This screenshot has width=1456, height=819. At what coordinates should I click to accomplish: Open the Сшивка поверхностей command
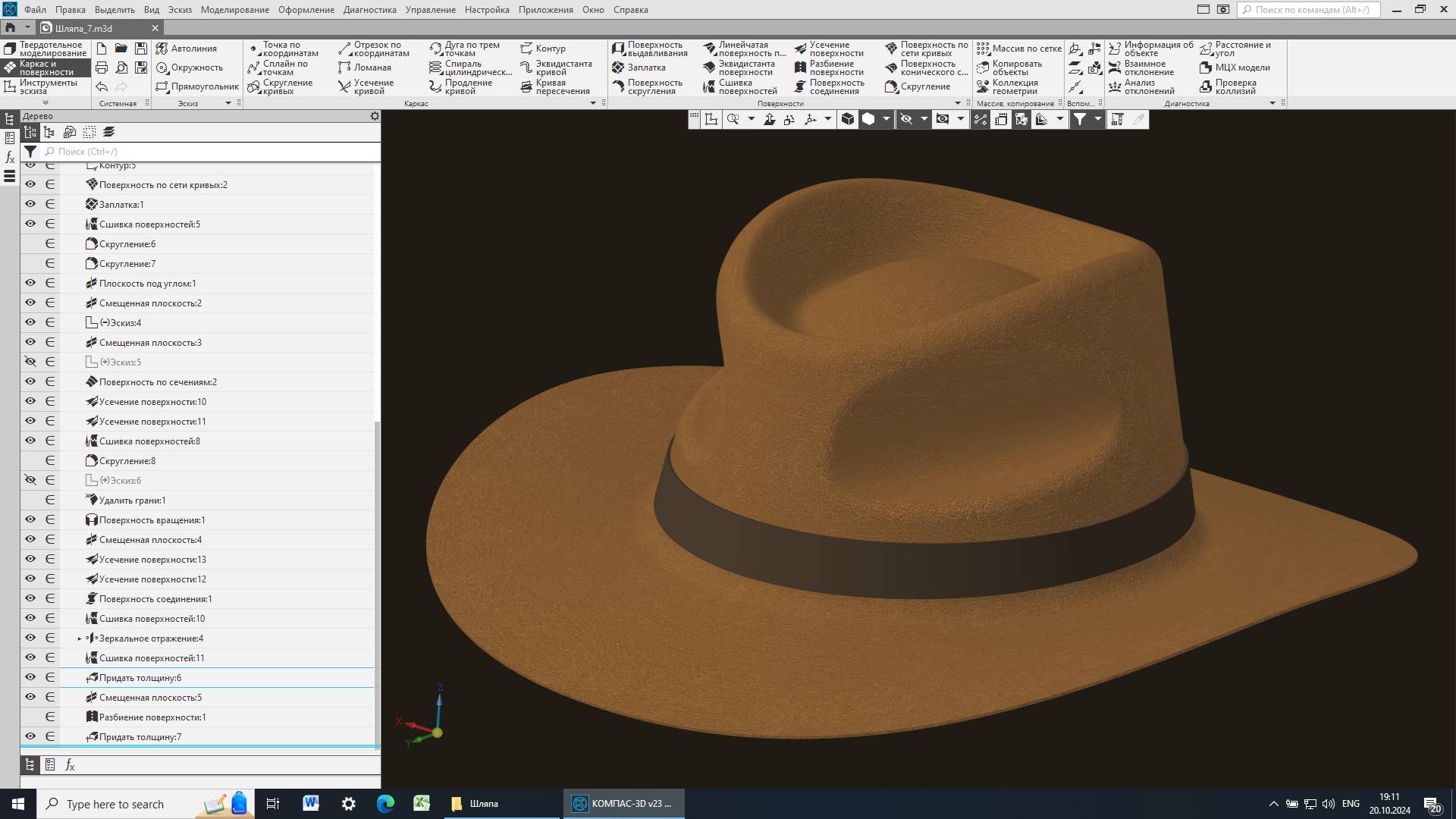[x=710, y=87]
